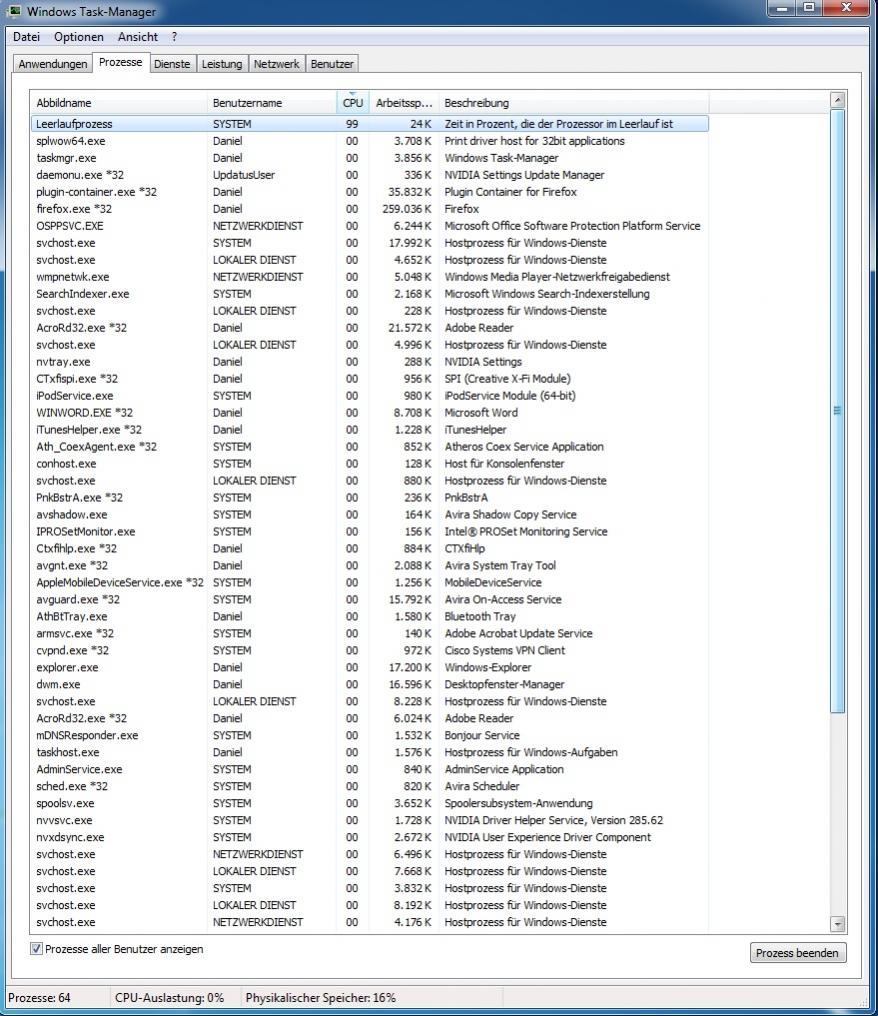Sort by Benutzername column header
The height and width of the screenshot is (1016, 878).
coord(271,102)
